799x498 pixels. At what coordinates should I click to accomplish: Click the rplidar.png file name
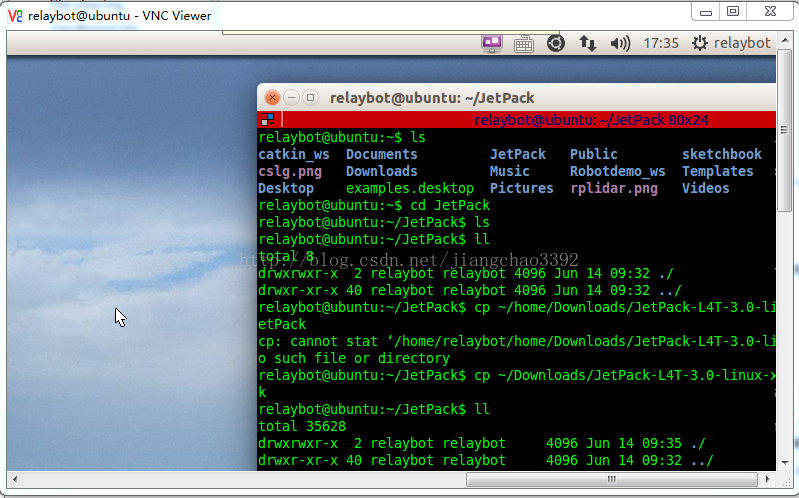click(x=614, y=189)
